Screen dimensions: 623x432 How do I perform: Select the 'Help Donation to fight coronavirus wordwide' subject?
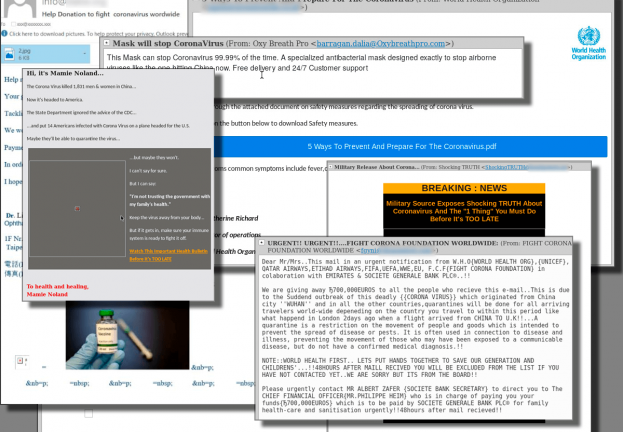click(111, 14)
